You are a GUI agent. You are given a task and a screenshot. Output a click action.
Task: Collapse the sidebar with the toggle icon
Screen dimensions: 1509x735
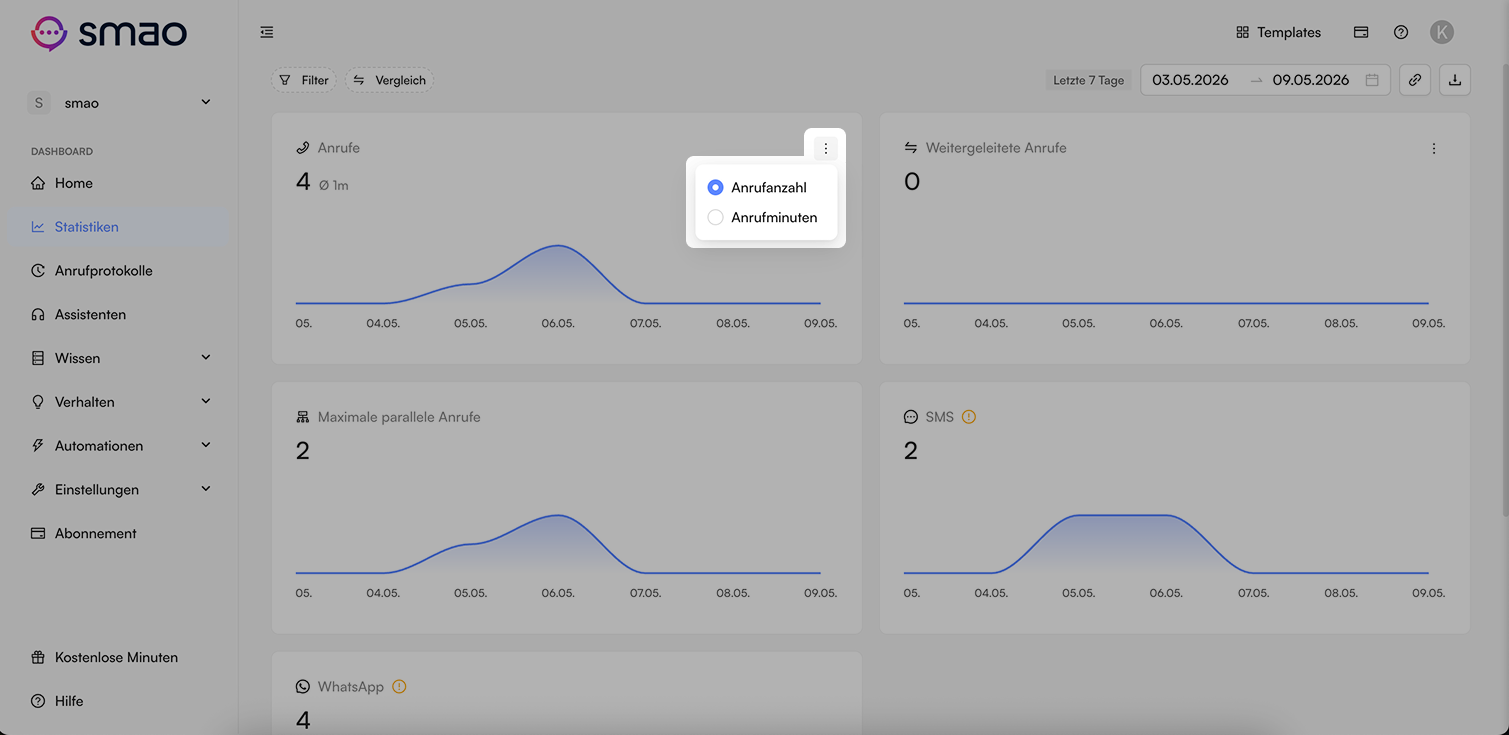click(266, 32)
